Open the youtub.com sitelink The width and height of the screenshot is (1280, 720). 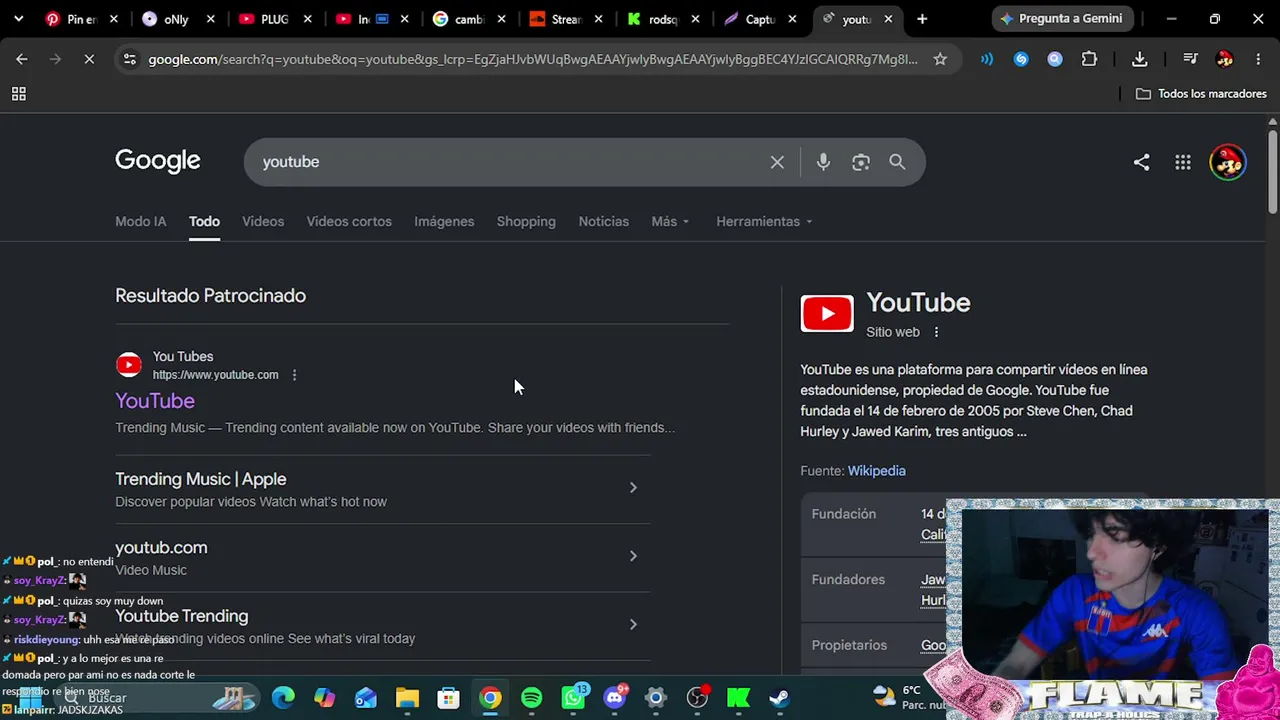(161, 547)
